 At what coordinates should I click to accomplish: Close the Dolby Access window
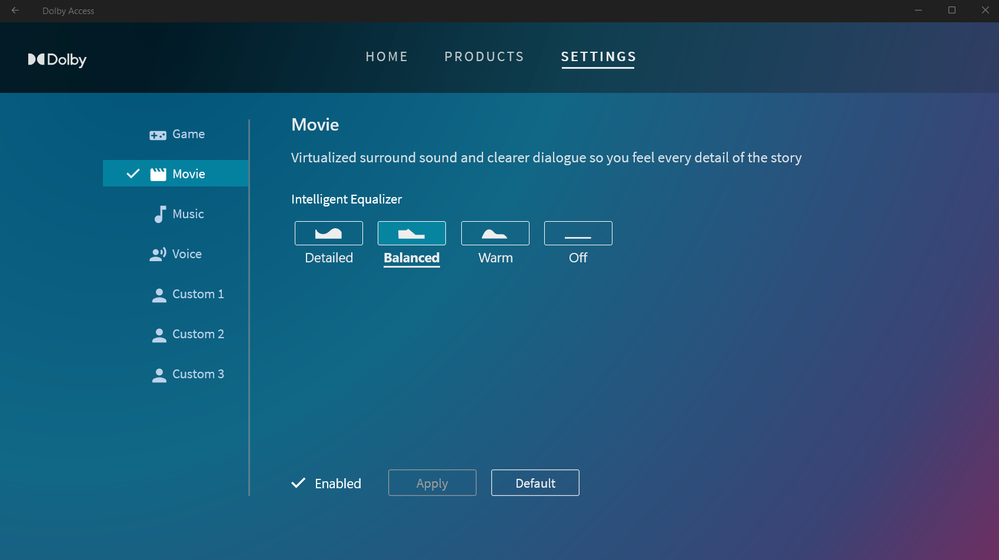[x=985, y=10]
